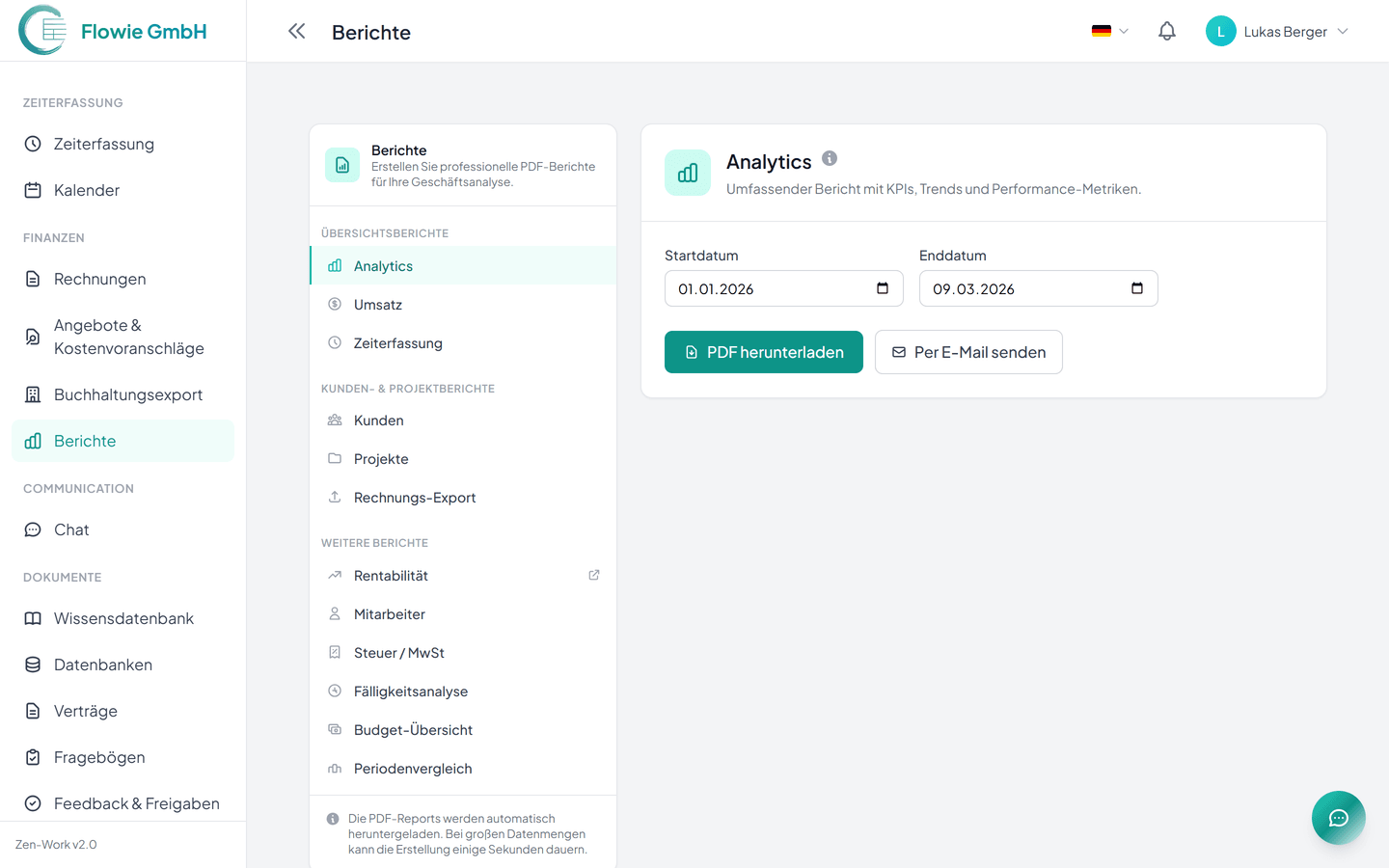Open the floating chat support bubble
The width and height of the screenshot is (1389, 868).
[x=1338, y=818]
